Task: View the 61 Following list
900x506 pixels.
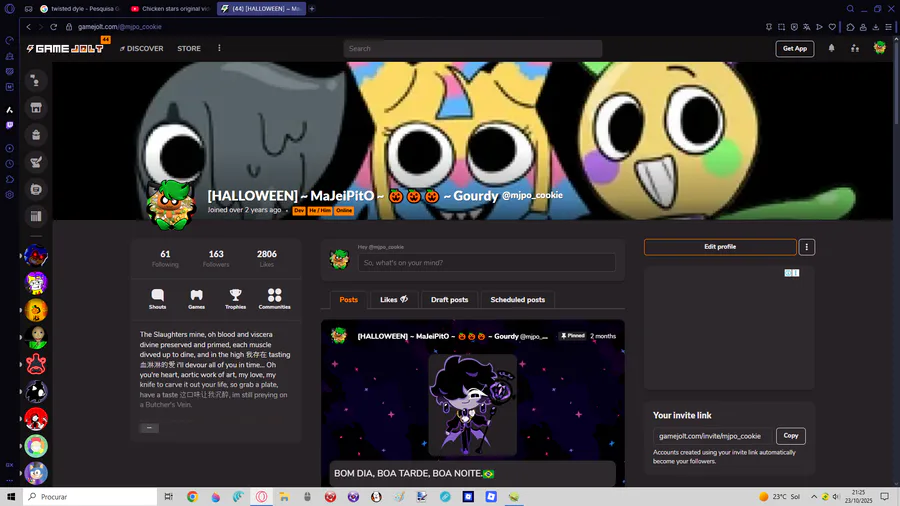Action: (x=165, y=258)
